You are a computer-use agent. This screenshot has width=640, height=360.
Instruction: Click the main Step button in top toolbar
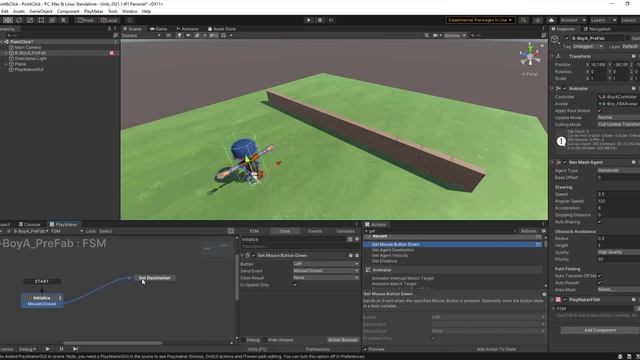pos(331,20)
